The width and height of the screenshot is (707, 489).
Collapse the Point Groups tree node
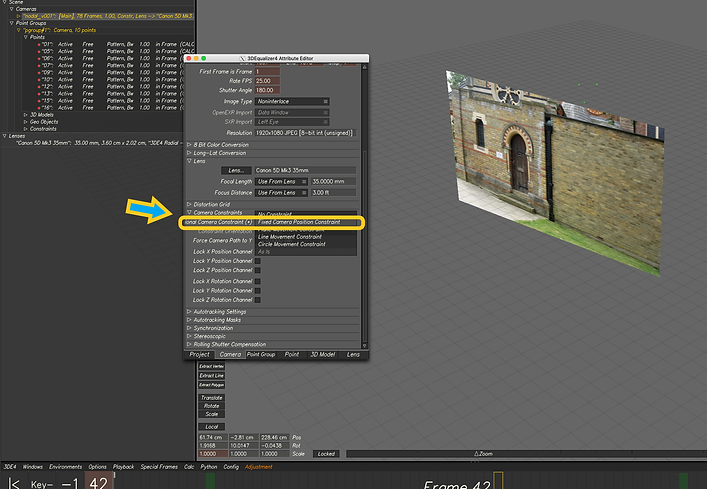click(12, 23)
